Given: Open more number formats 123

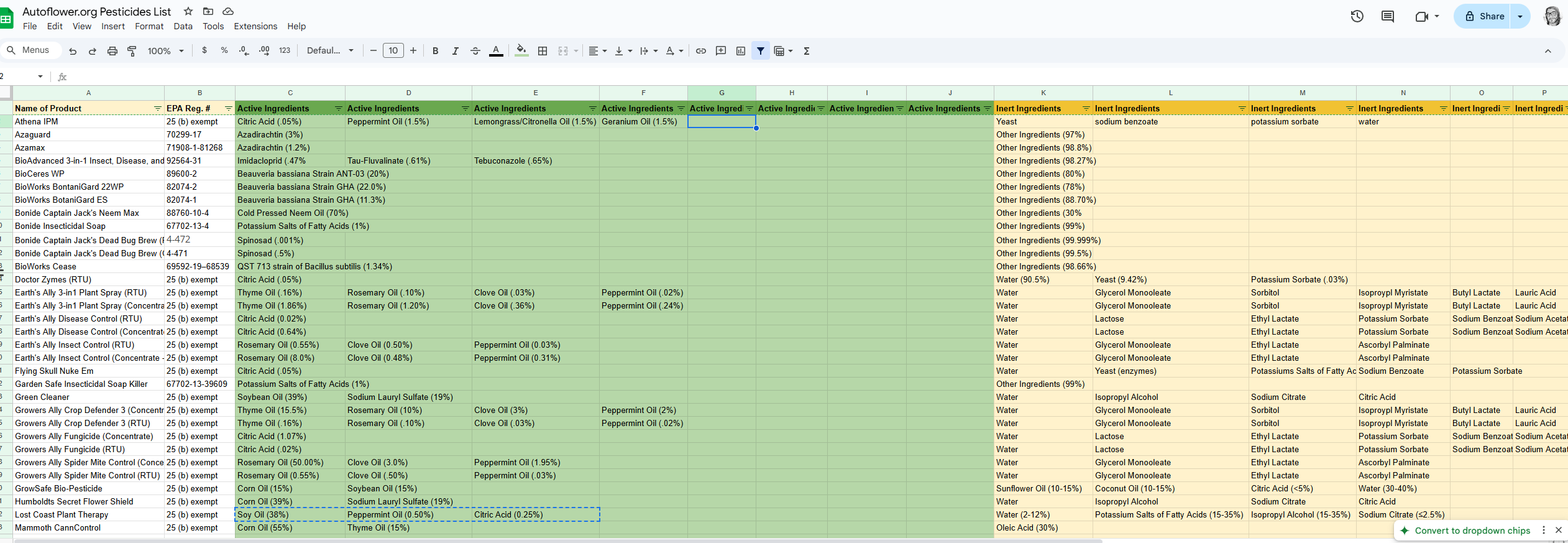Looking at the screenshot, I should coord(285,50).
